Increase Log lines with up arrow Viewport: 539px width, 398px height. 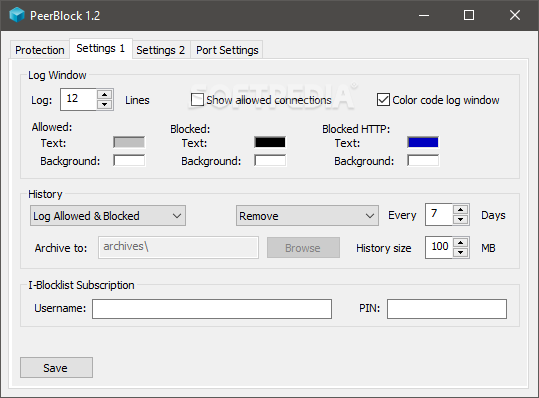104,95
